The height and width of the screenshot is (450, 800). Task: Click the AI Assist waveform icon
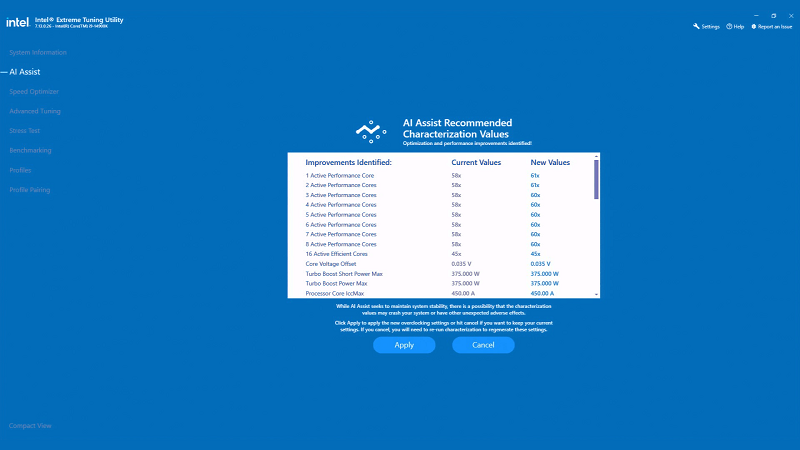[x=371, y=132]
